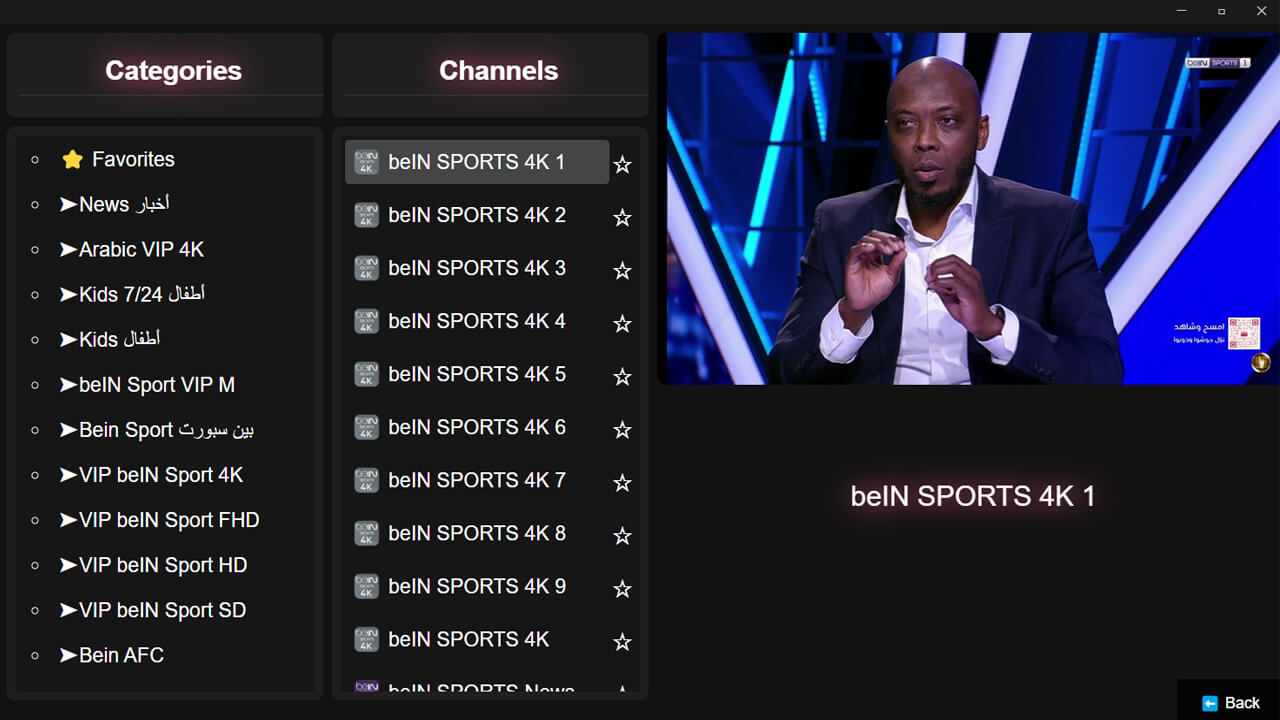1280x720 pixels.
Task: Close the application window
Action: click(x=1260, y=11)
